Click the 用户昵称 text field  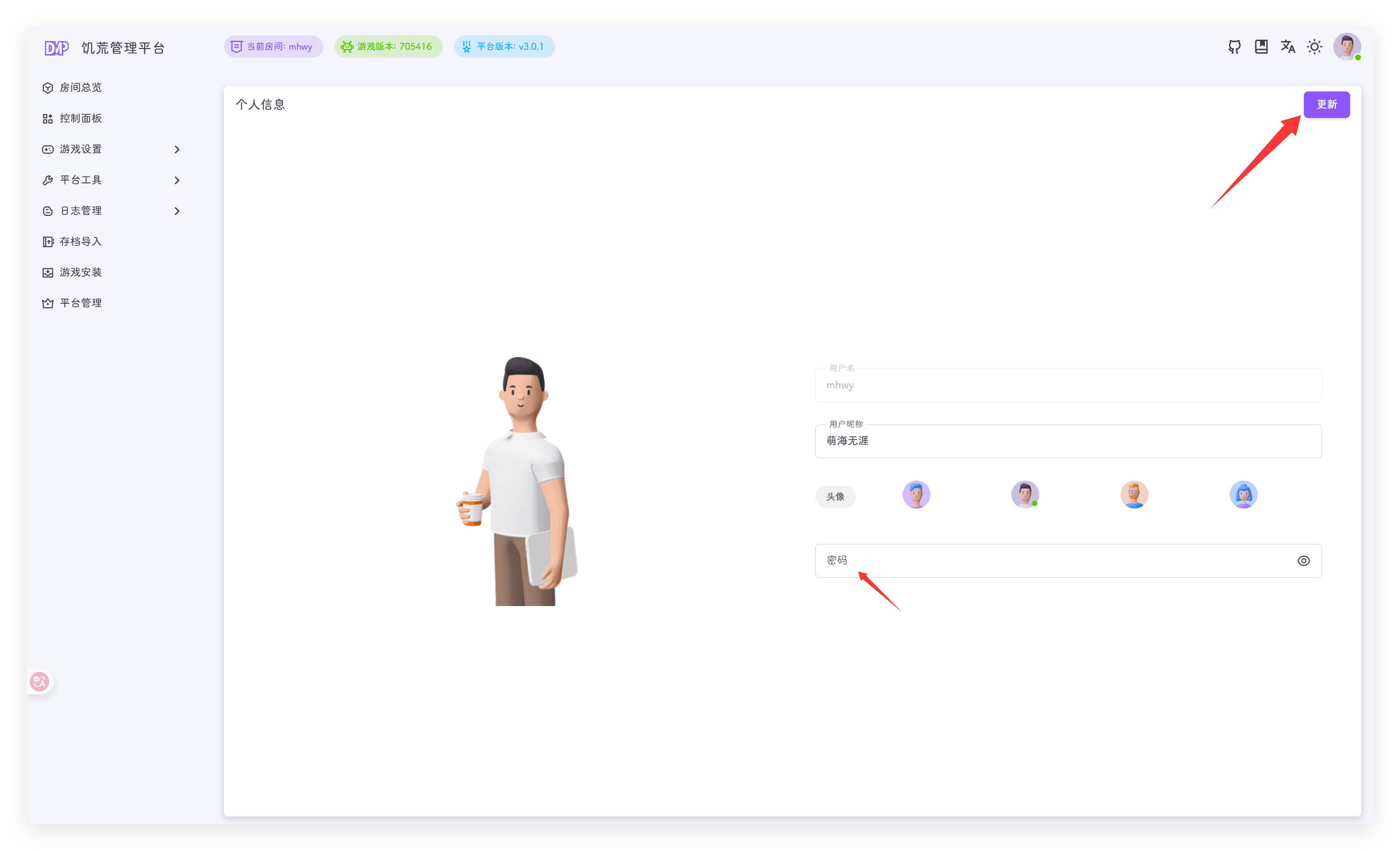tap(1068, 441)
